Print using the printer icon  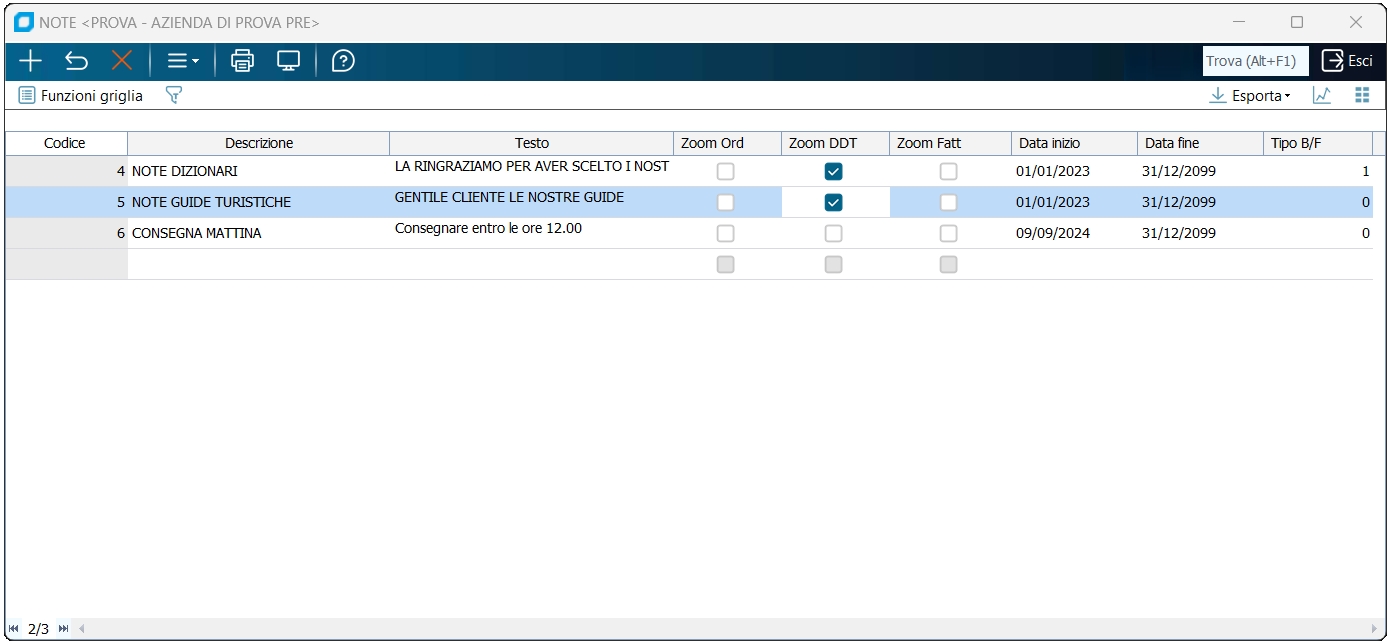click(242, 61)
